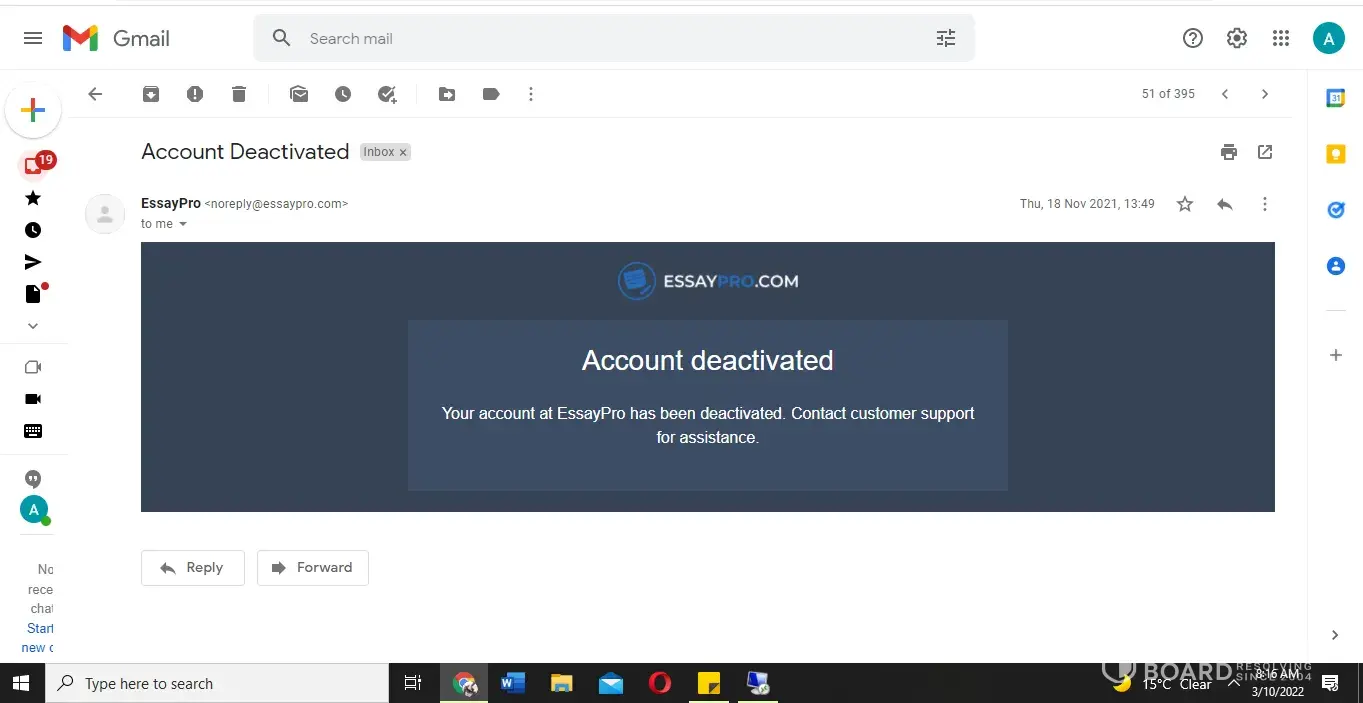The height and width of the screenshot is (703, 1363).
Task: Mark email as unread
Action: [x=299, y=94]
